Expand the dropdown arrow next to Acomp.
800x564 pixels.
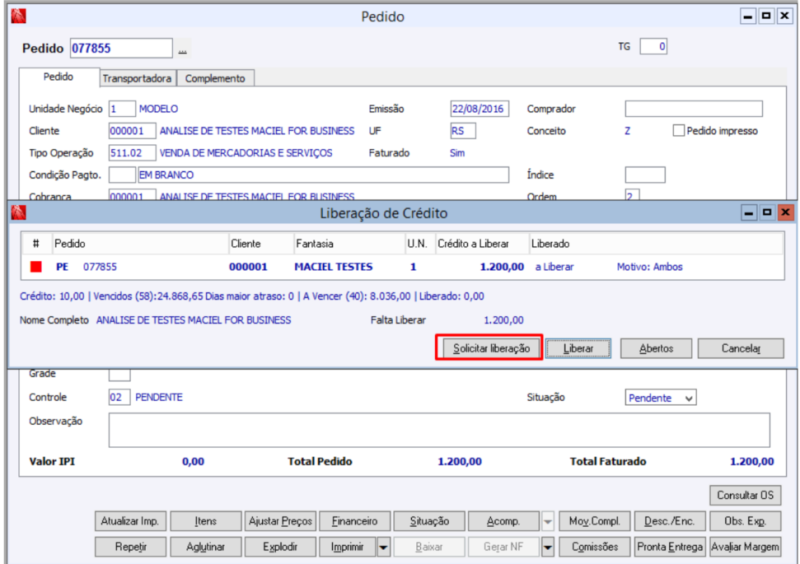[x=547, y=521]
